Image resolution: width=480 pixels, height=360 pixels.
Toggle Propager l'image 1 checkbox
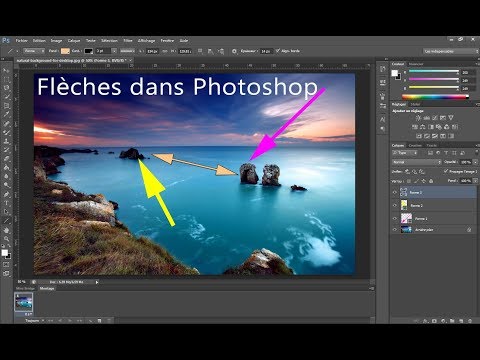(446, 171)
